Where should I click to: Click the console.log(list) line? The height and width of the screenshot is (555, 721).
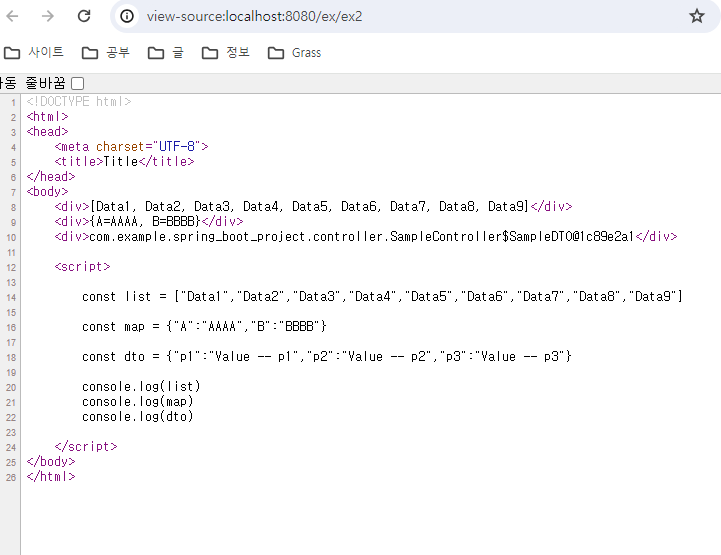[x=141, y=386]
